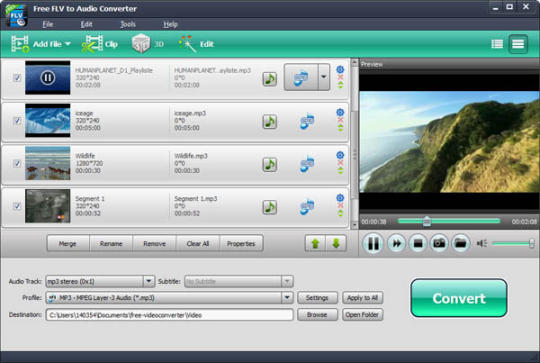Stop the preview playback
The height and width of the screenshot is (363, 540).
(418, 243)
